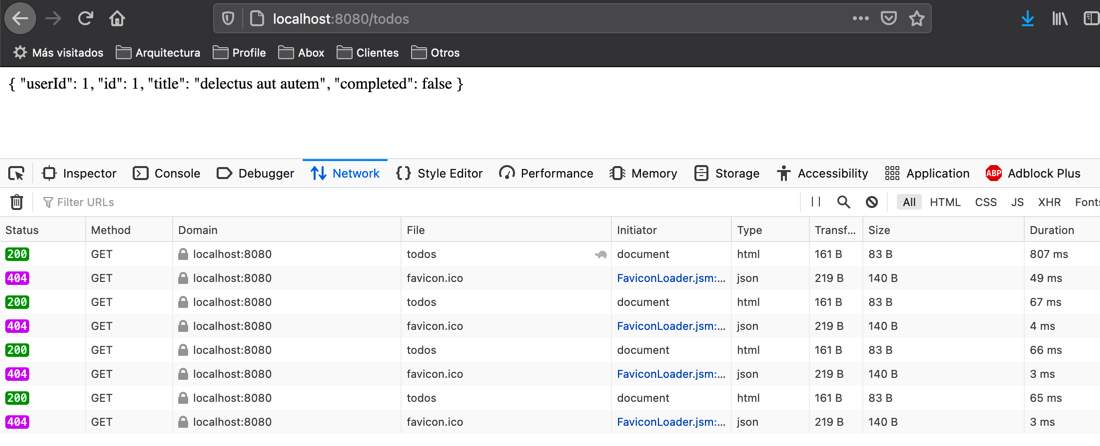Click the Filter URLs input

(417, 202)
